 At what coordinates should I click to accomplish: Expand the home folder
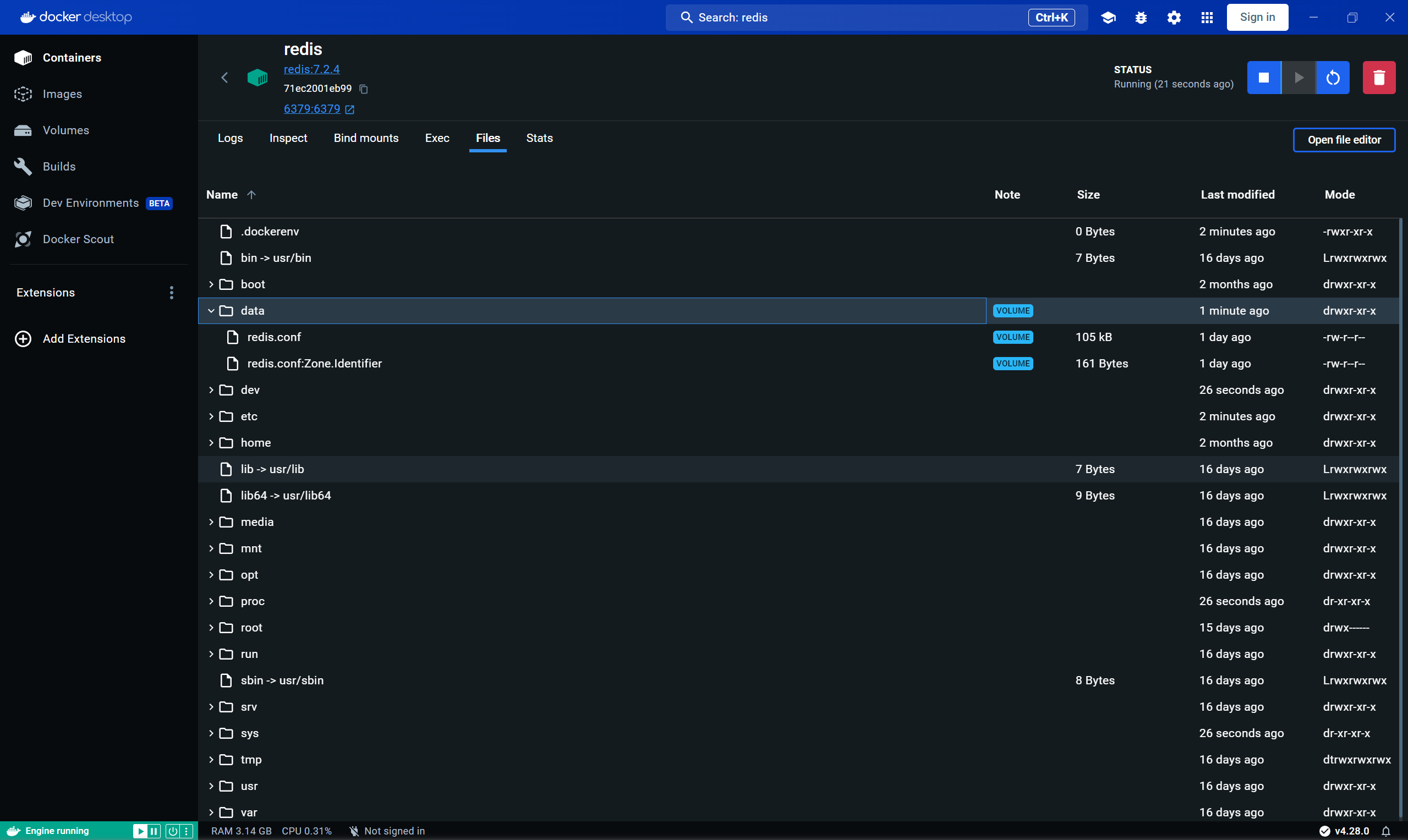[211, 443]
